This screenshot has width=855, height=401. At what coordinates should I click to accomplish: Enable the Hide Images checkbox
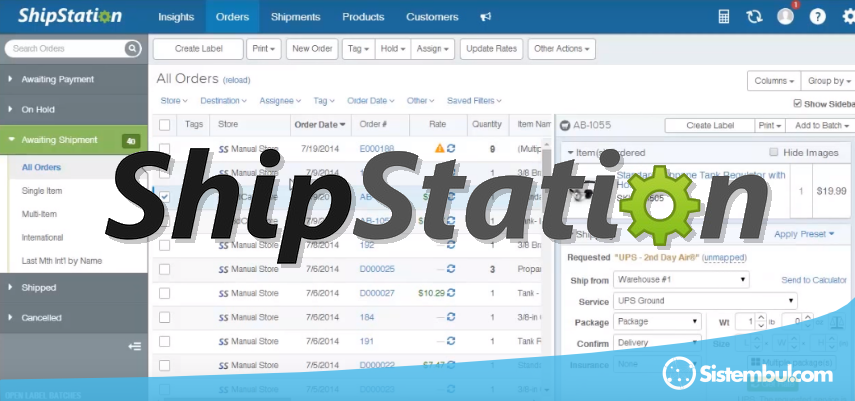773,152
